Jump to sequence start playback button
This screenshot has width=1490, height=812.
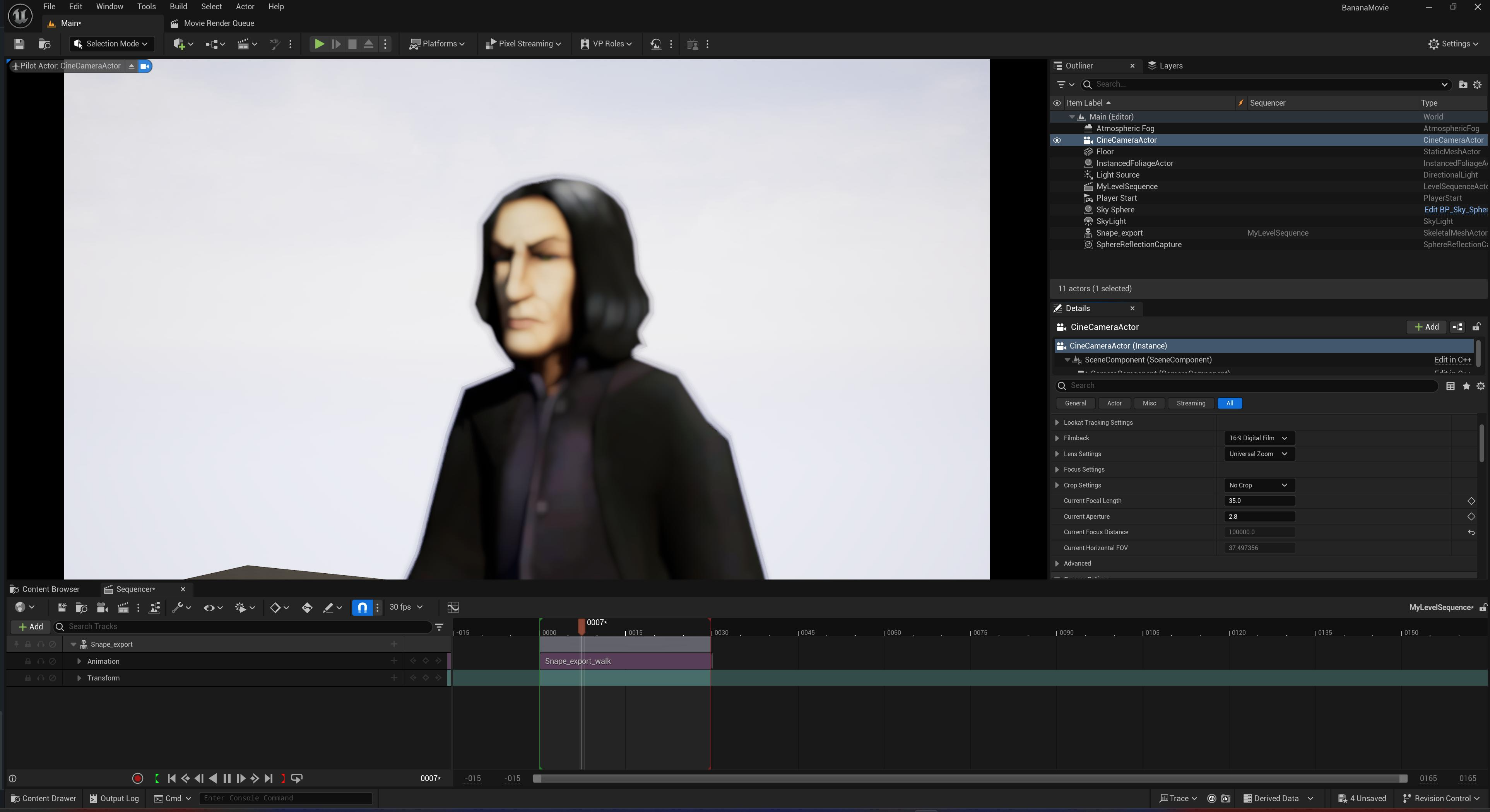tap(172, 778)
